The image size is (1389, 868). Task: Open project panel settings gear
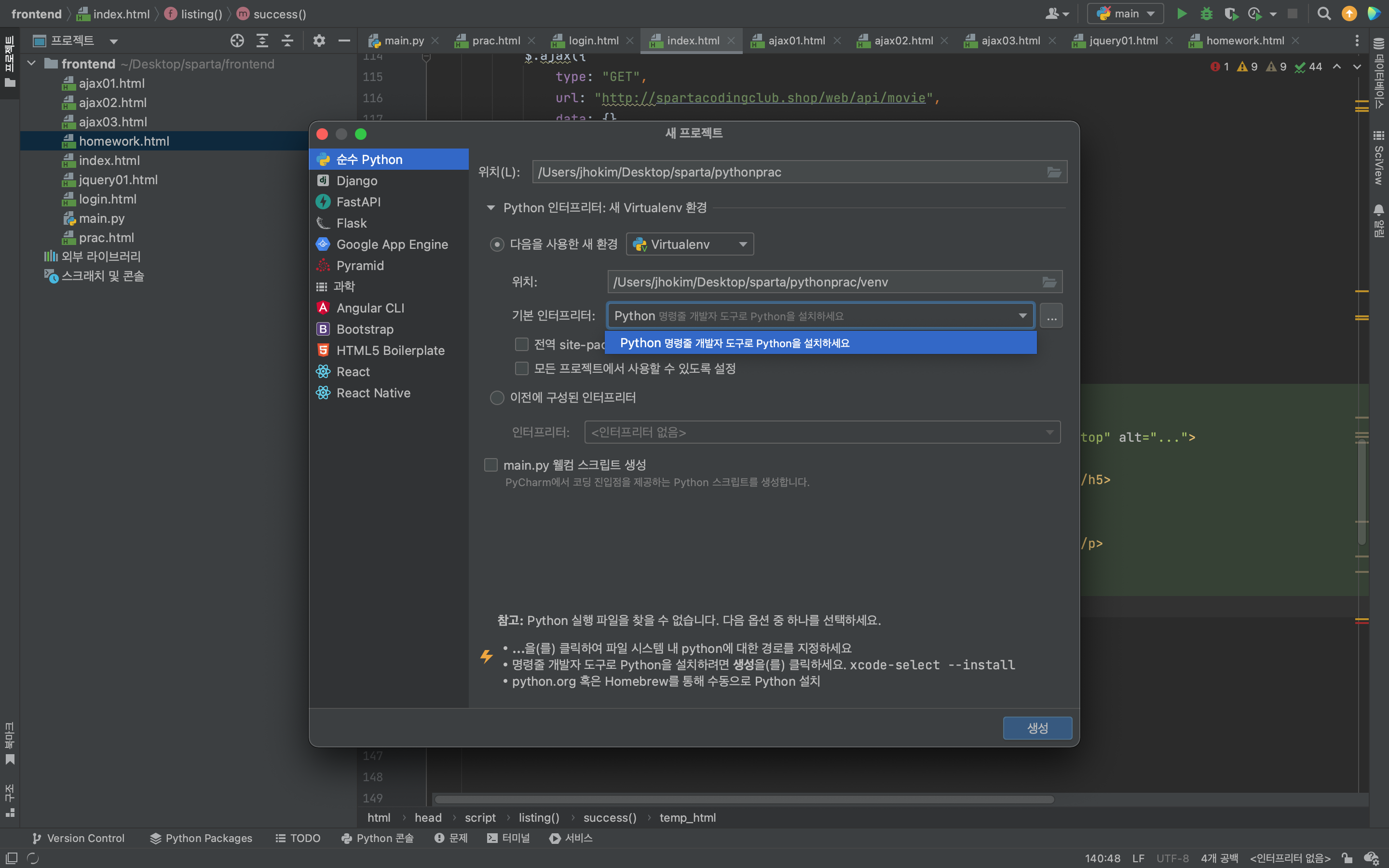(x=319, y=40)
